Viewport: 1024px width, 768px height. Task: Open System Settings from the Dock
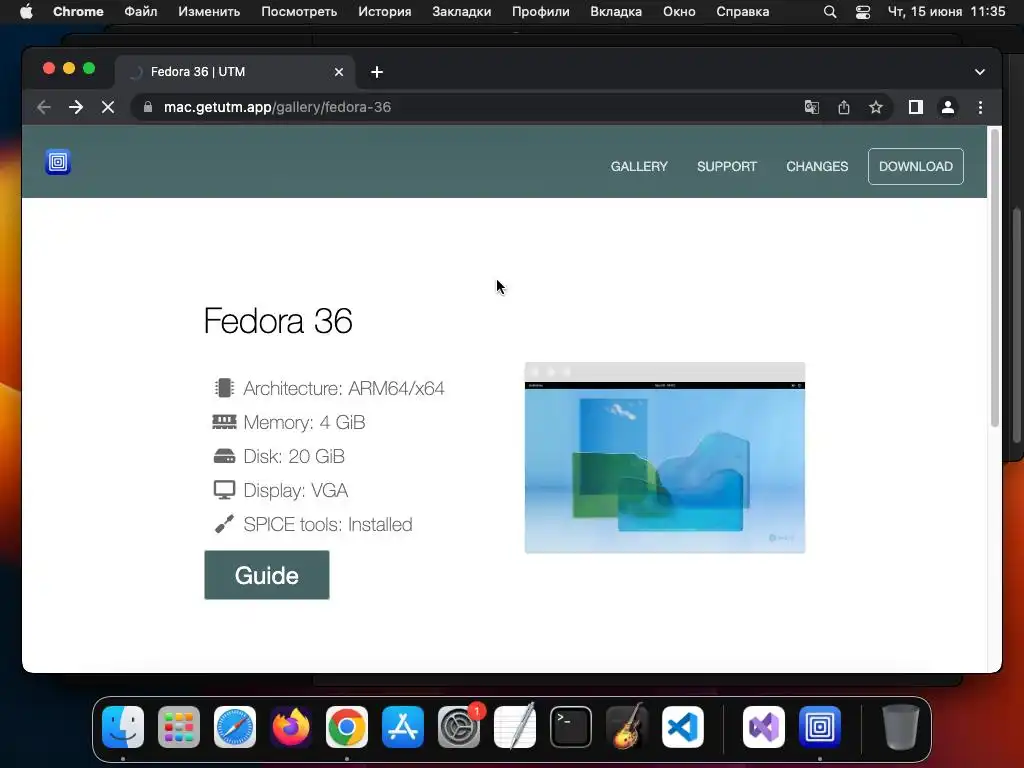coord(459,727)
